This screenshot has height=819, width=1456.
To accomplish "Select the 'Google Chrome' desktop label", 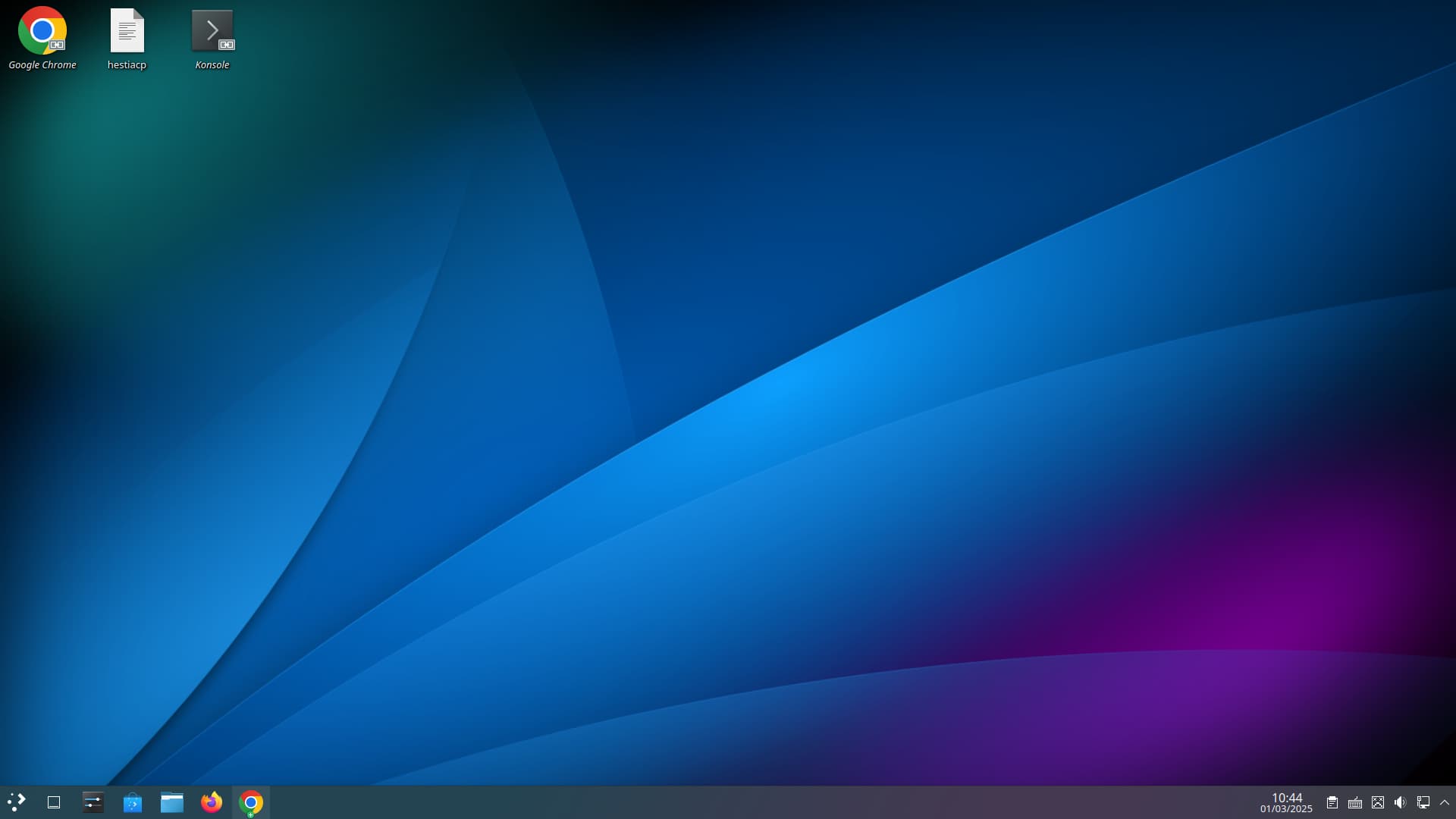I will click(x=42, y=65).
